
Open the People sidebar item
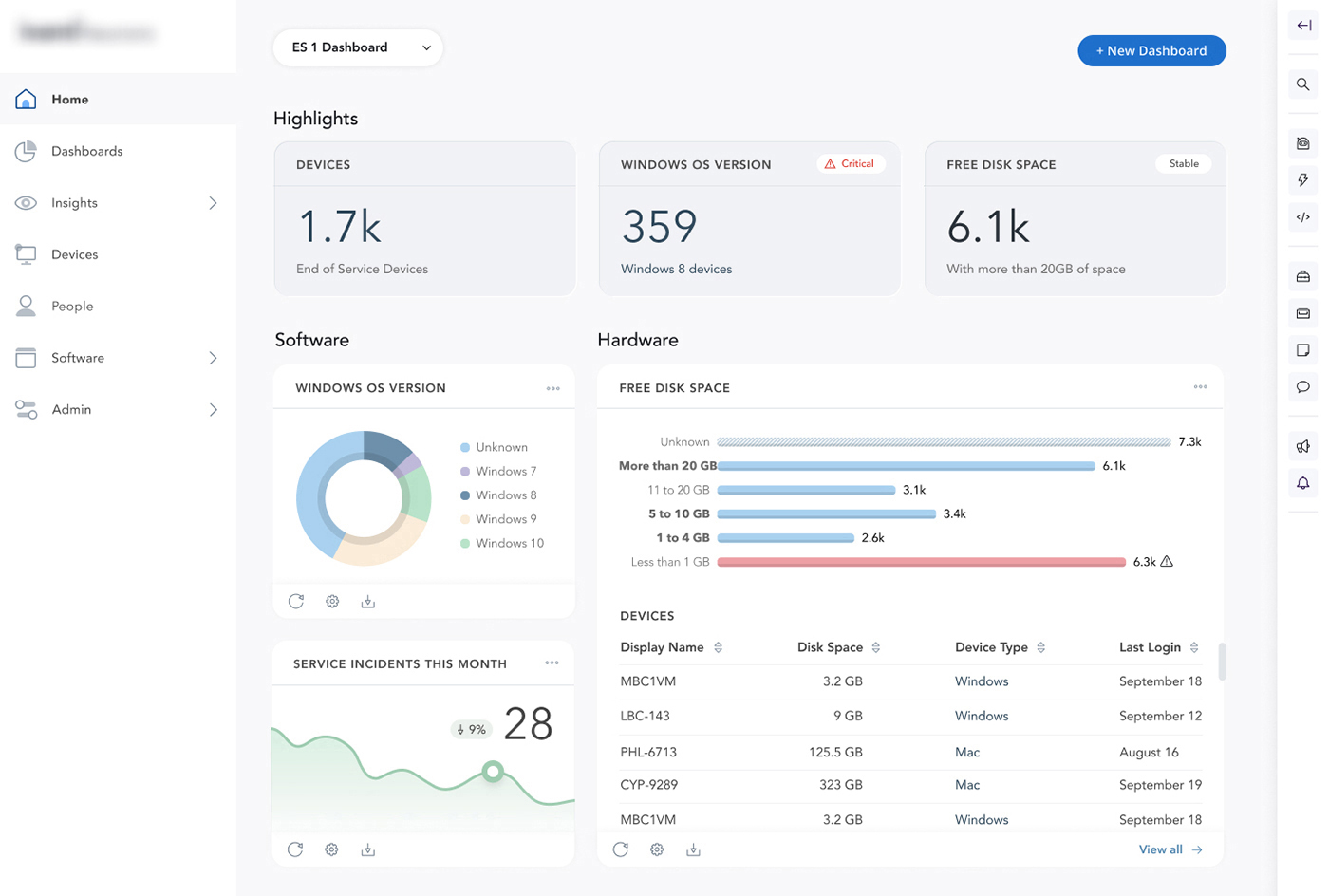click(x=72, y=307)
